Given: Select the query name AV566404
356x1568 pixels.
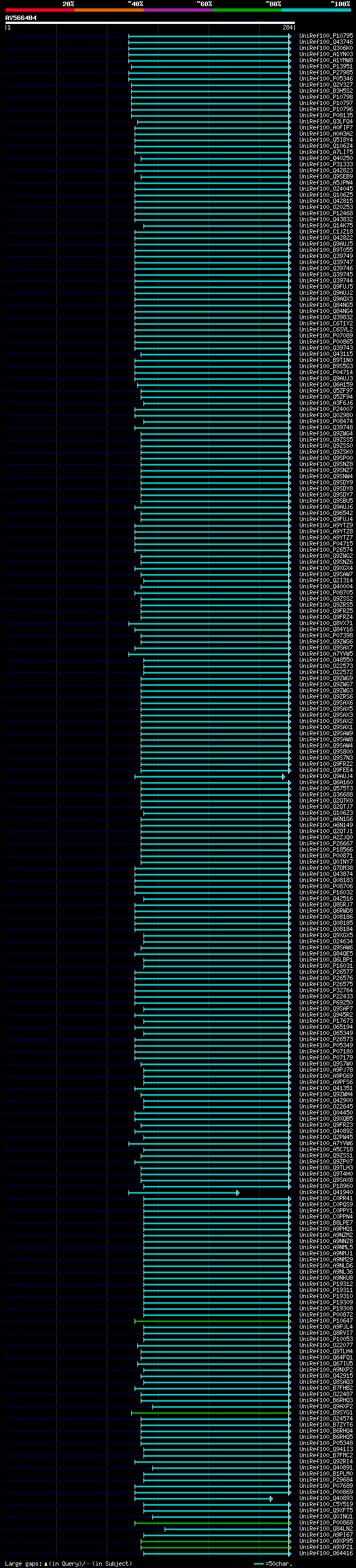Looking at the screenshot, I should (x=21, y=18).
